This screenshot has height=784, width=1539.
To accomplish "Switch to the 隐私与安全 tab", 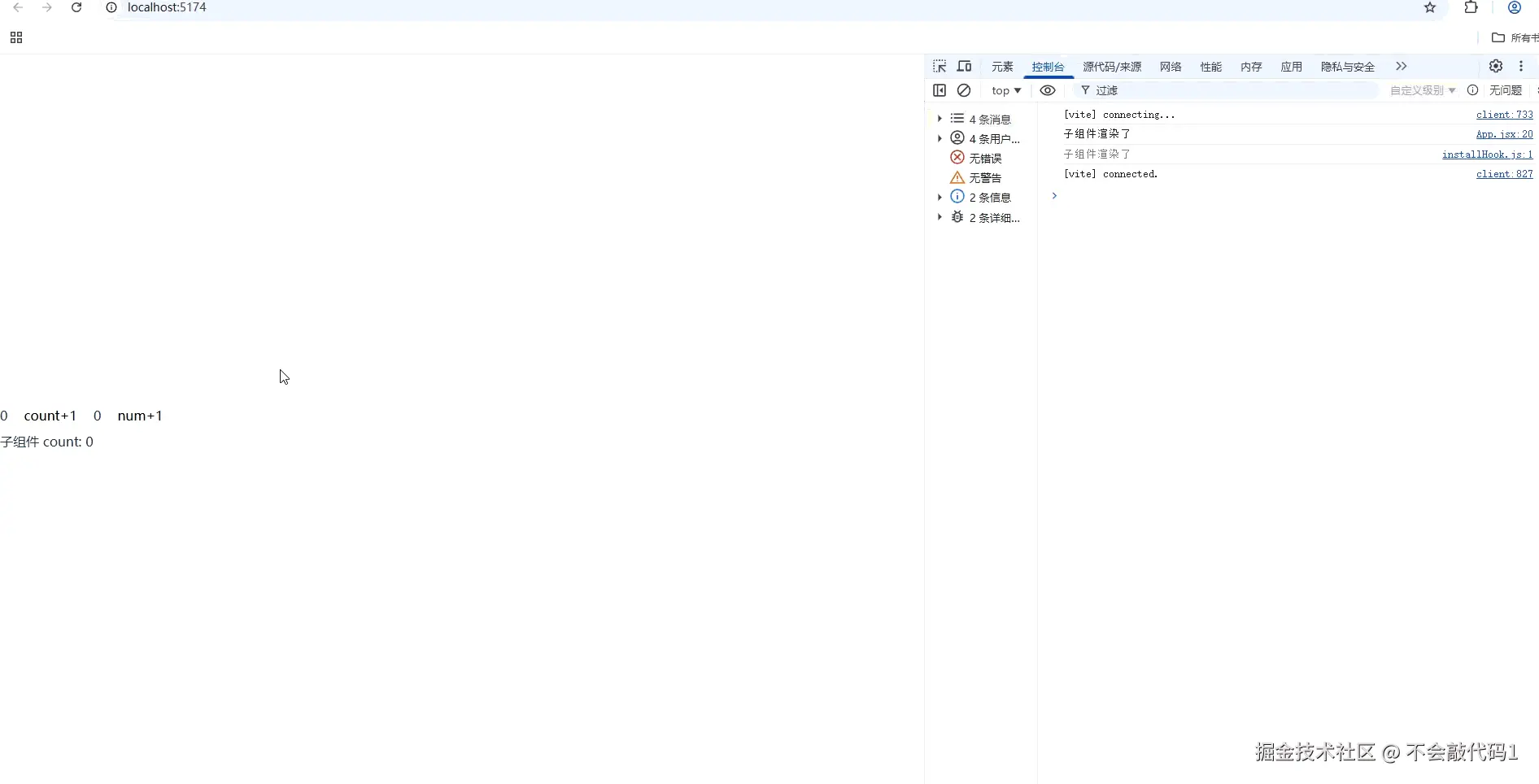I will [x=1348, y=67].
